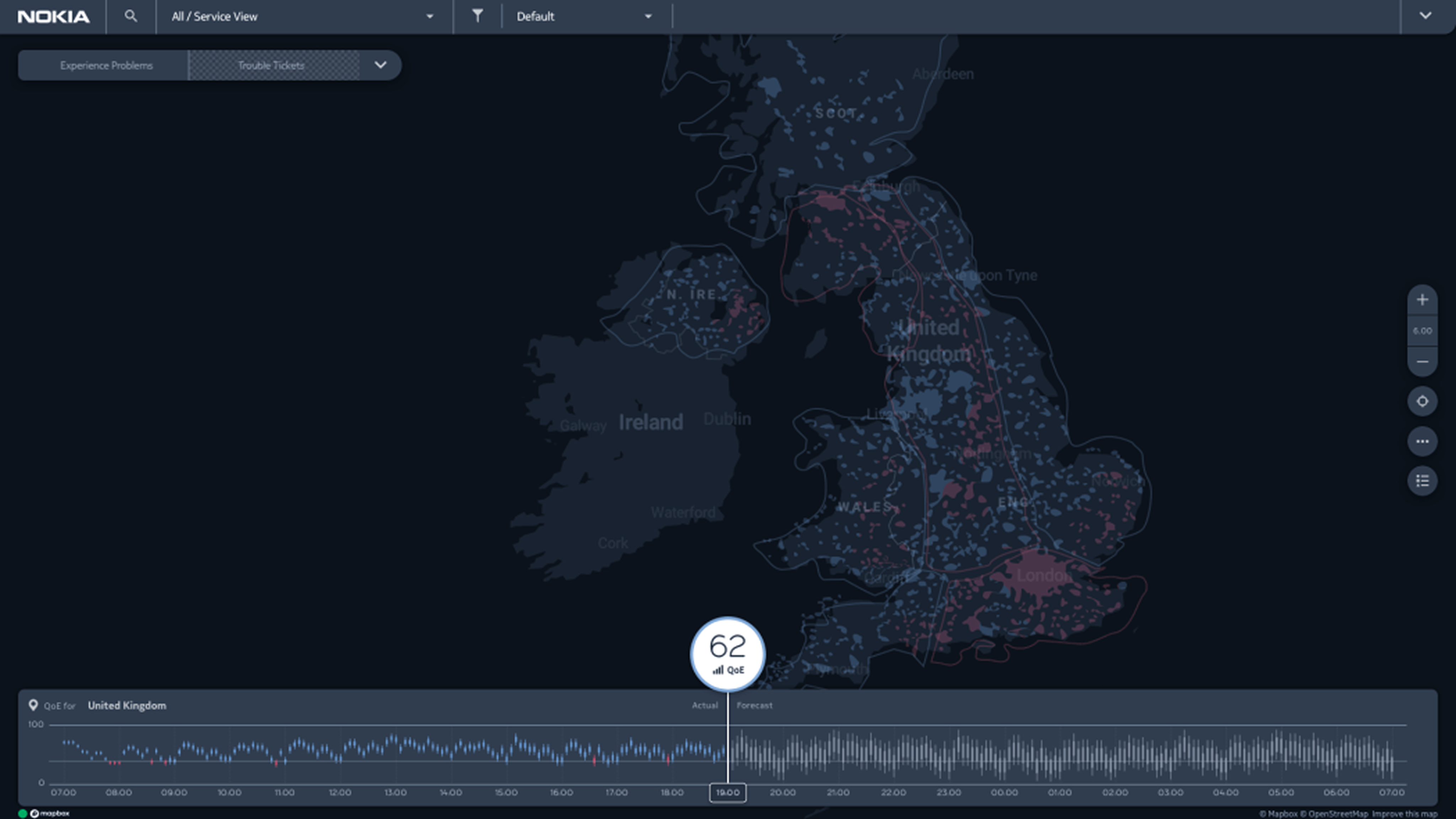Toggle the Trouble Tickets layer

pyautogui.click(x=271, y=65)
